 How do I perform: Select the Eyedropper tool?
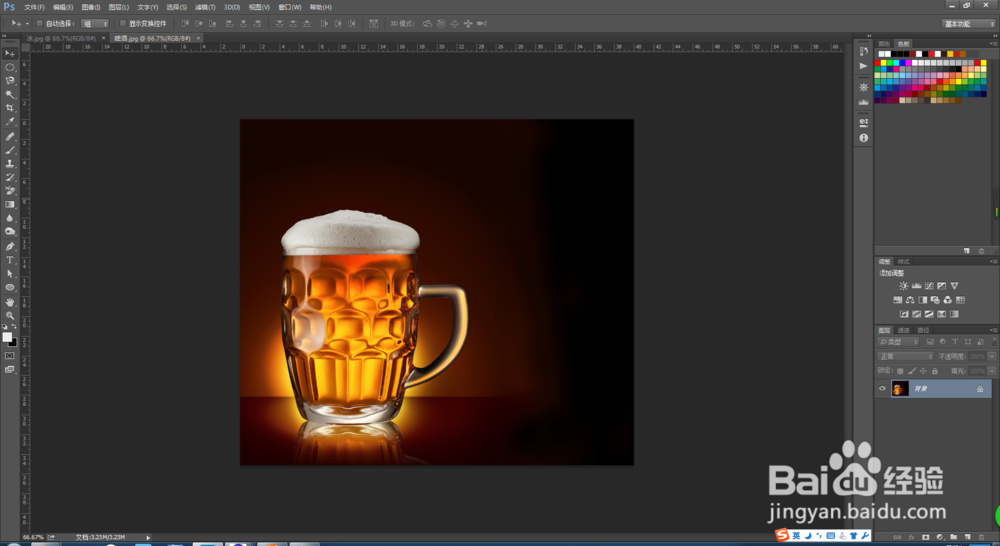10,121
